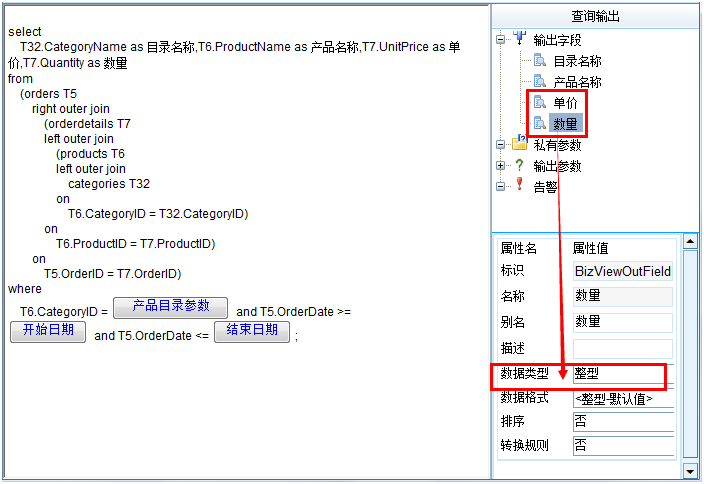
Task: Click the 结束日期 parameter button
Action: 252,331
